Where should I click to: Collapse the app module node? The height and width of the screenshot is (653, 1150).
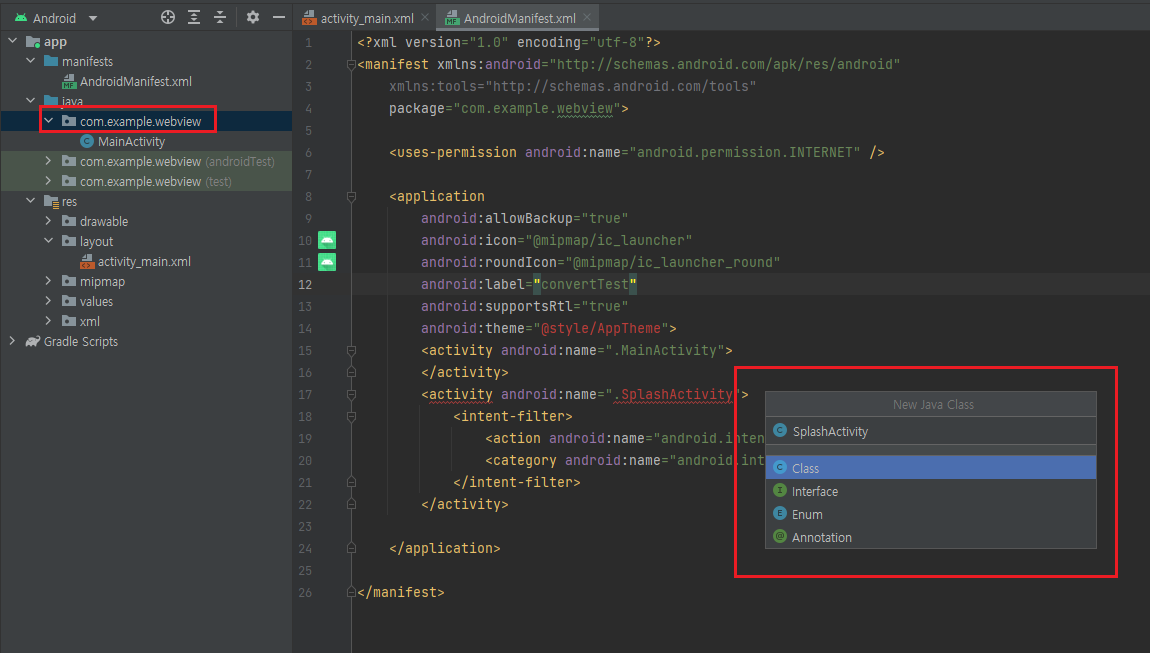(12, 41)
